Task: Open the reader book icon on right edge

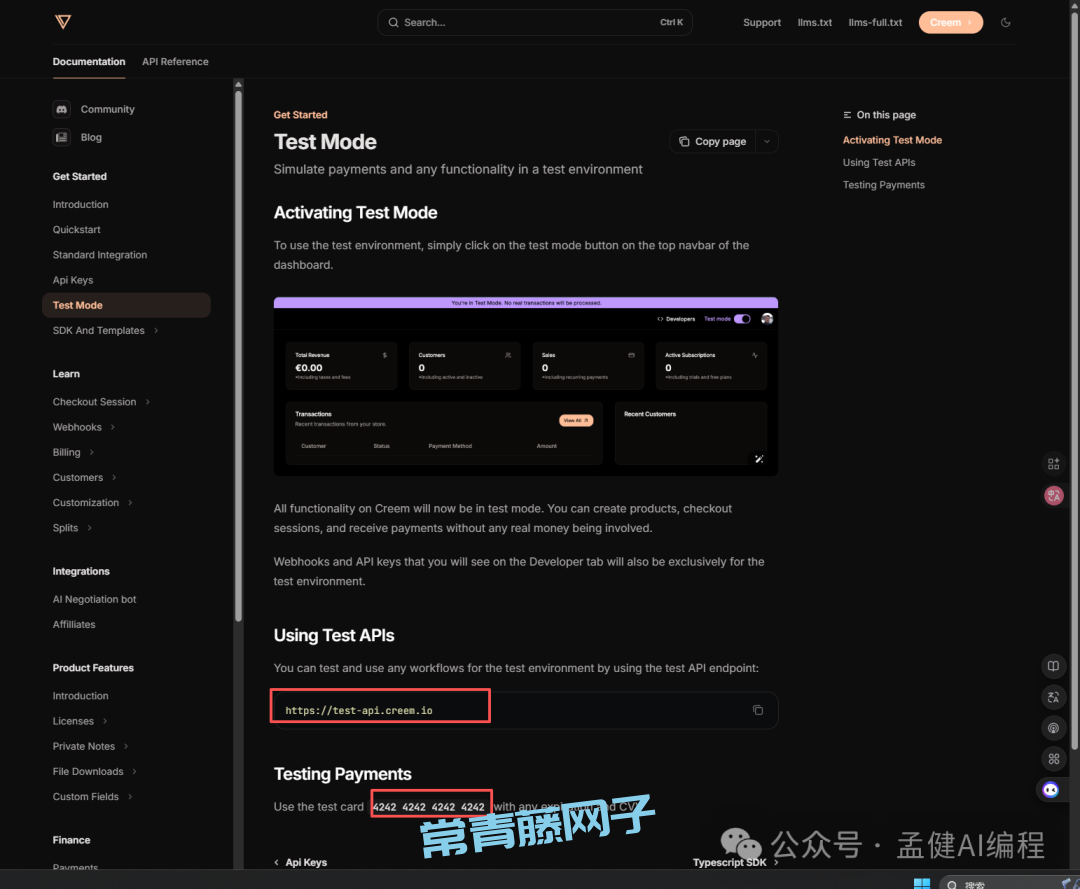Action: click(1052, 666)
